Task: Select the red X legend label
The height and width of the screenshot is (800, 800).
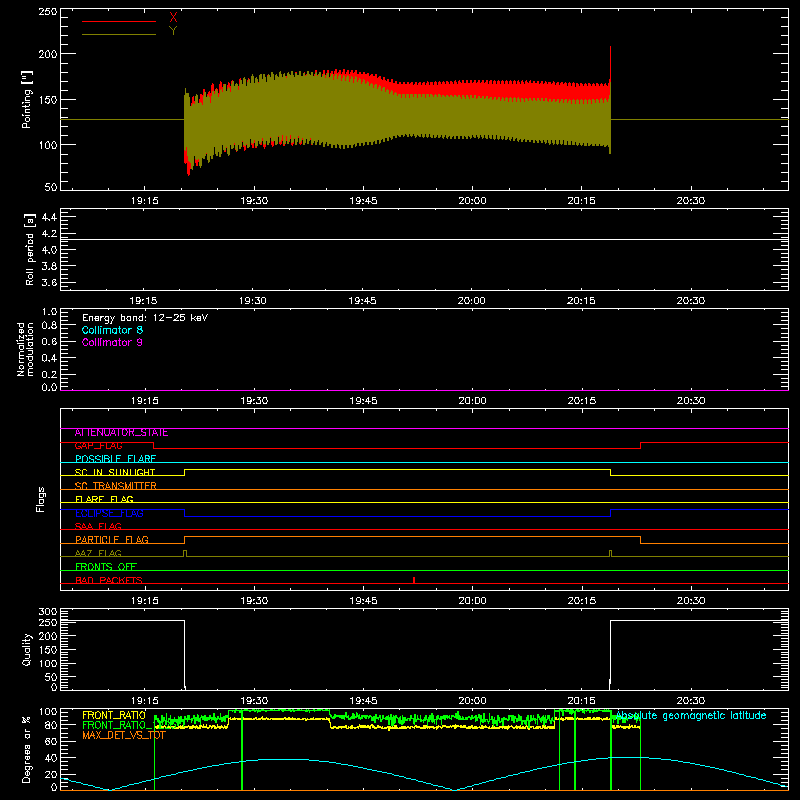Action: (x=173, y=18)
